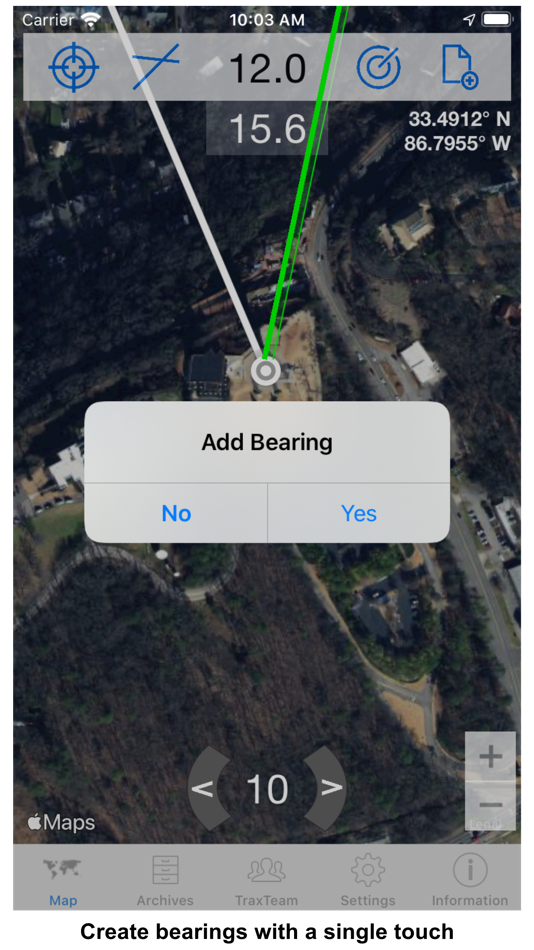Select the crossed lines bearing icon
Viewport: 534px width, 950px height.
(156, 66)
